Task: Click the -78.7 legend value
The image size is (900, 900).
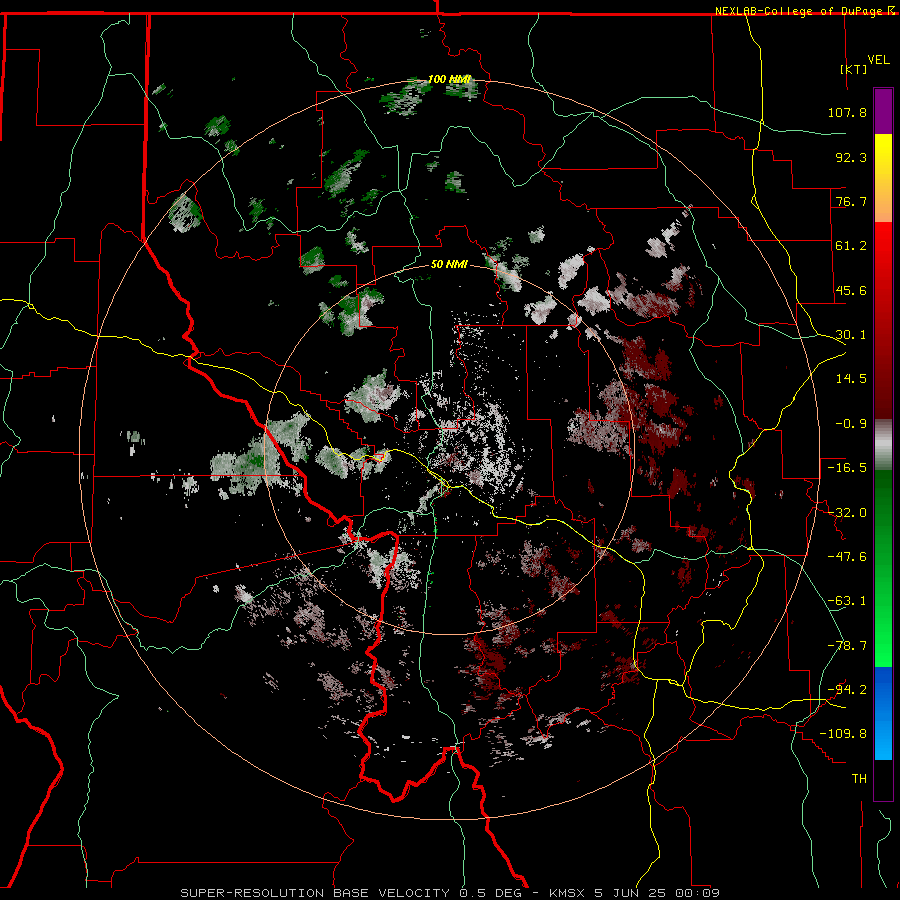Action: pyautogui.click(x=847, y=646)
